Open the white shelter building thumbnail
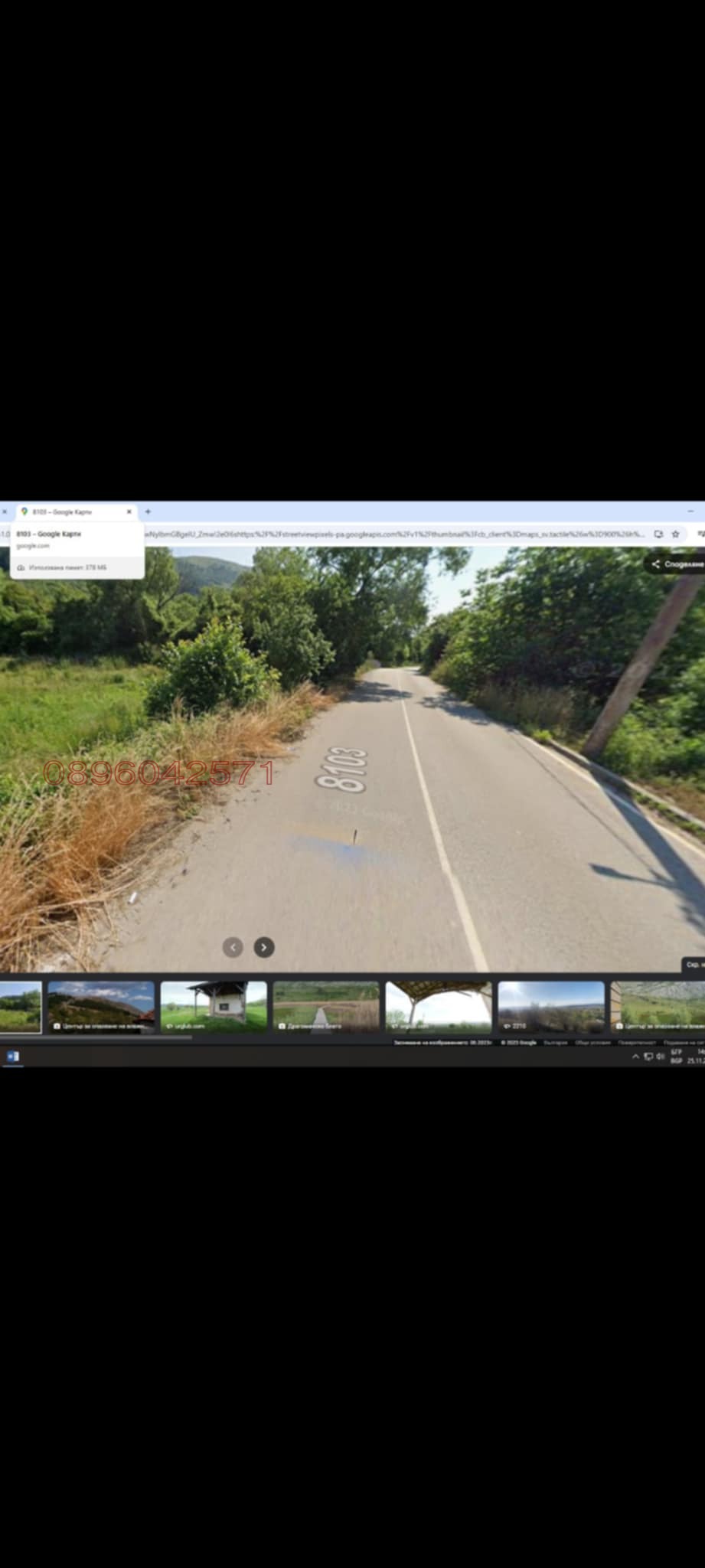 click(x=214, y=1007)
